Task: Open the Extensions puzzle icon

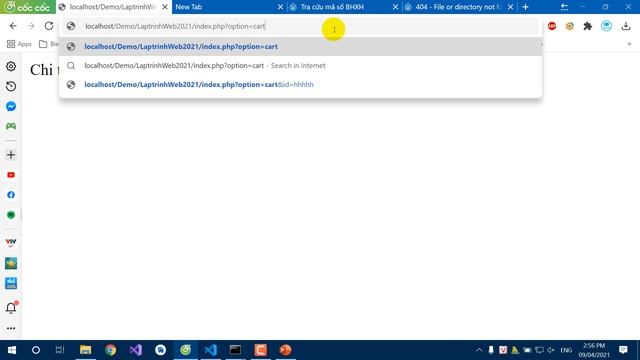Action: pos(588,26)
